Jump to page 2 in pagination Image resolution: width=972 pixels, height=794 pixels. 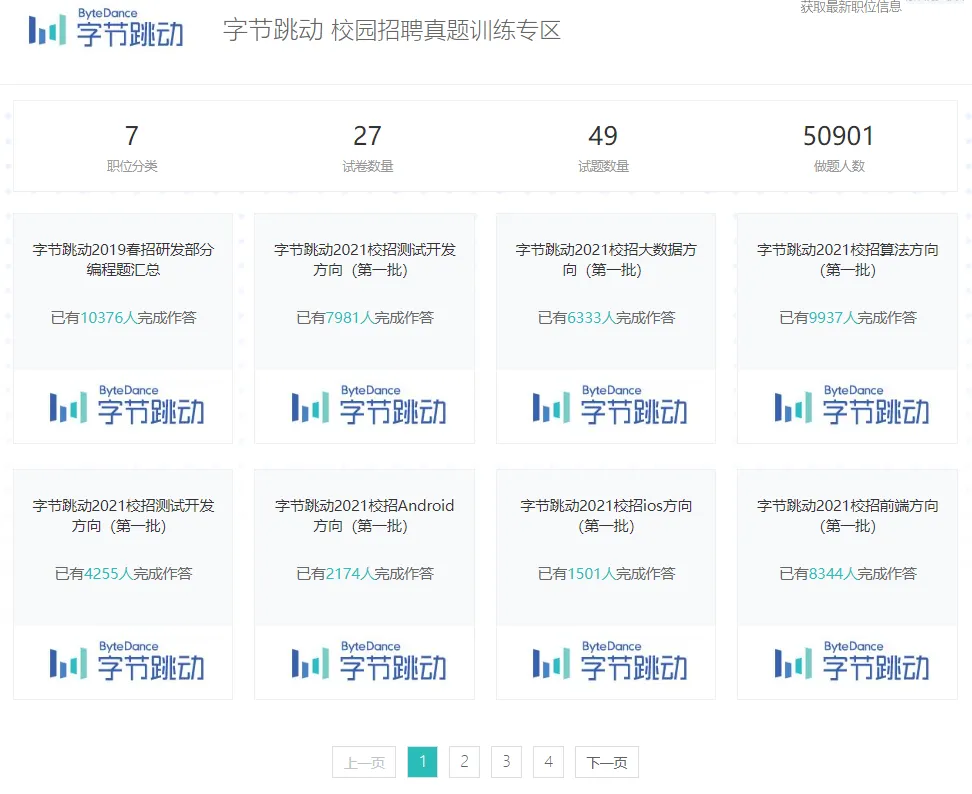(x=464, y=762)
